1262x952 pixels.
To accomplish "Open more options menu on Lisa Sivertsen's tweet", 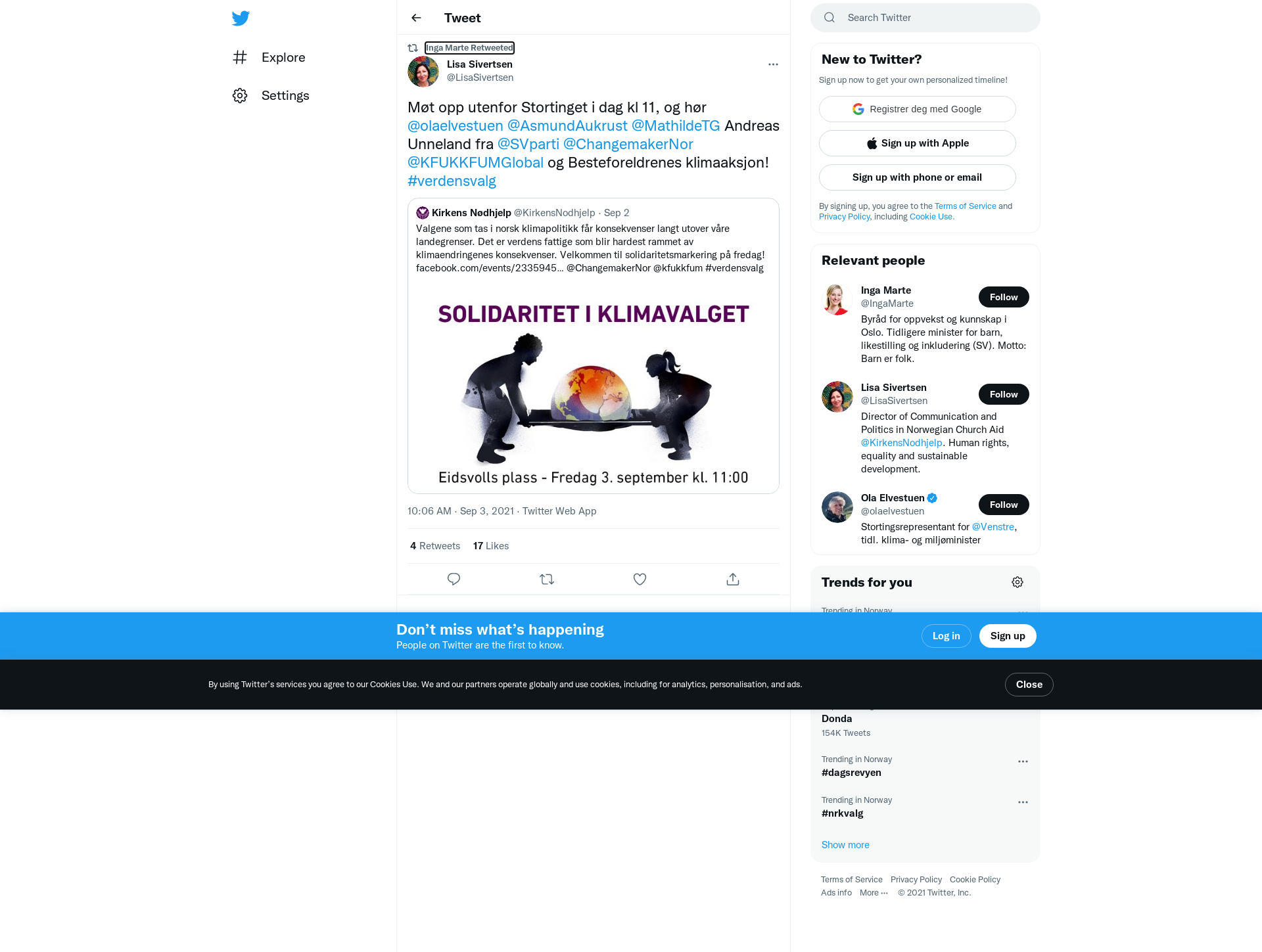I will [x=773, y=64].
